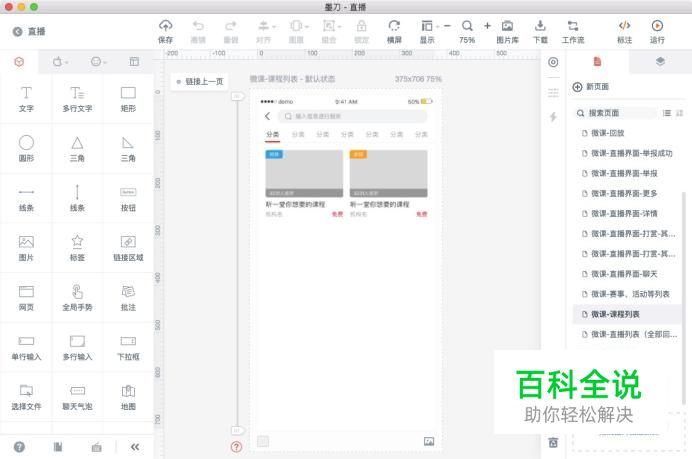Select the 标签 star tag component
This screenshot has height=459, width=692.
click(x=77, y=248)
